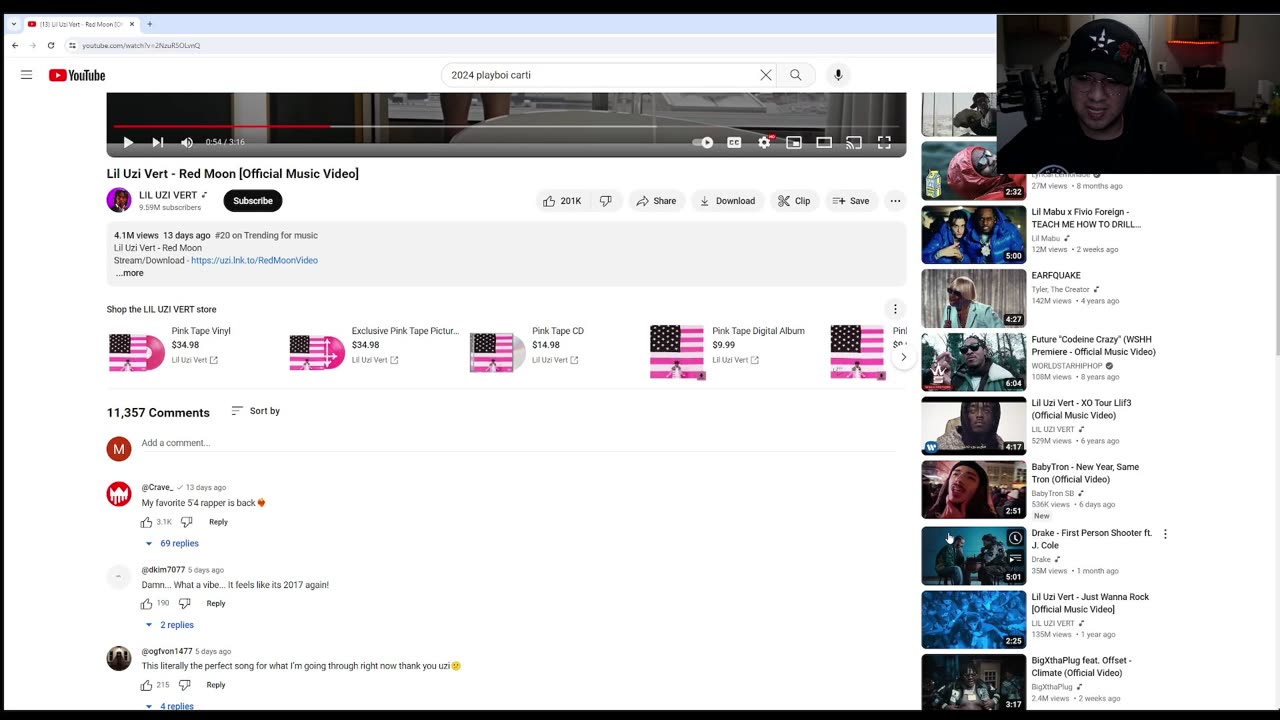Switch to miniplayer mode
1280x720 pixels.
[x=794, y=142]
